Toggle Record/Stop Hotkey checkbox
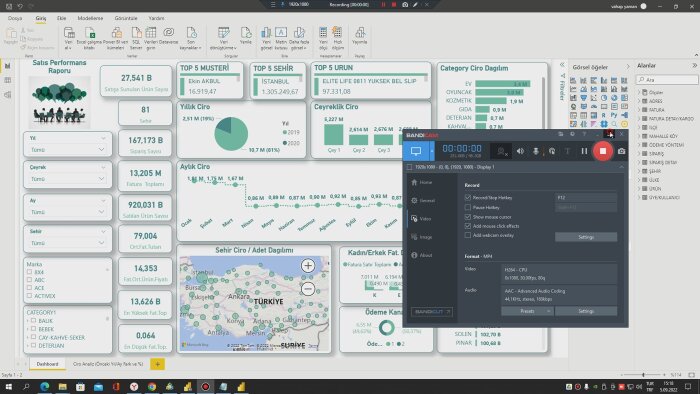 [468, 197]
